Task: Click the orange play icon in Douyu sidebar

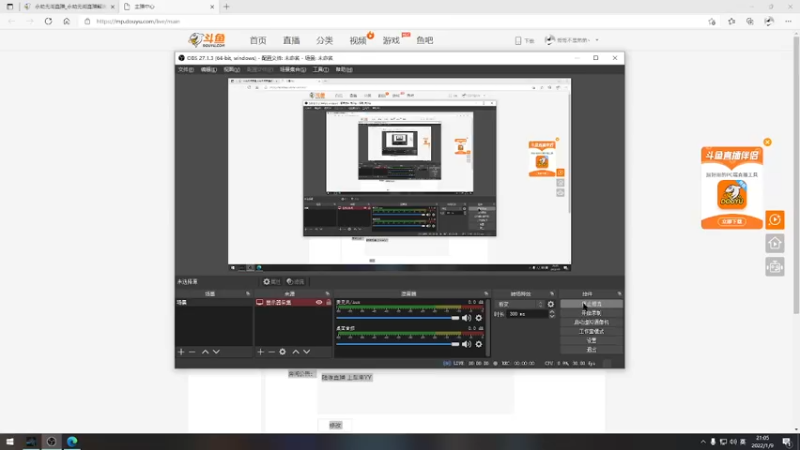Action: 774,220
